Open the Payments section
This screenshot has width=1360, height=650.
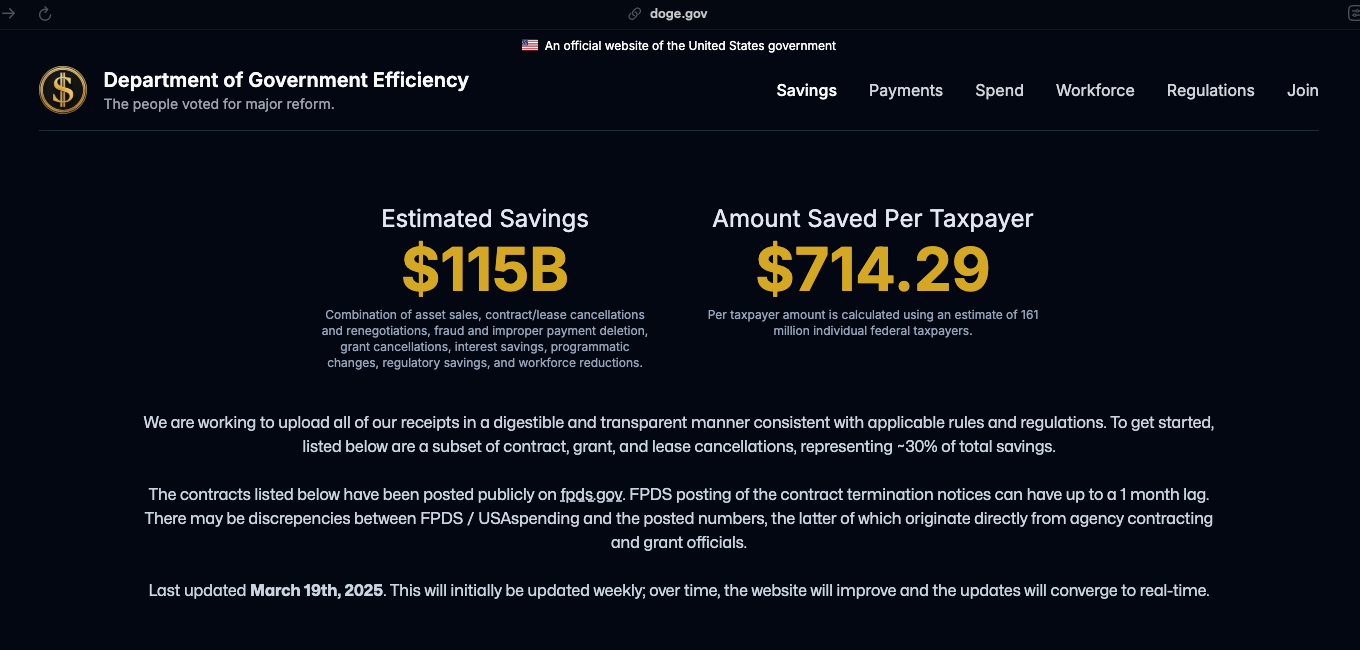(x=905, y=90)
